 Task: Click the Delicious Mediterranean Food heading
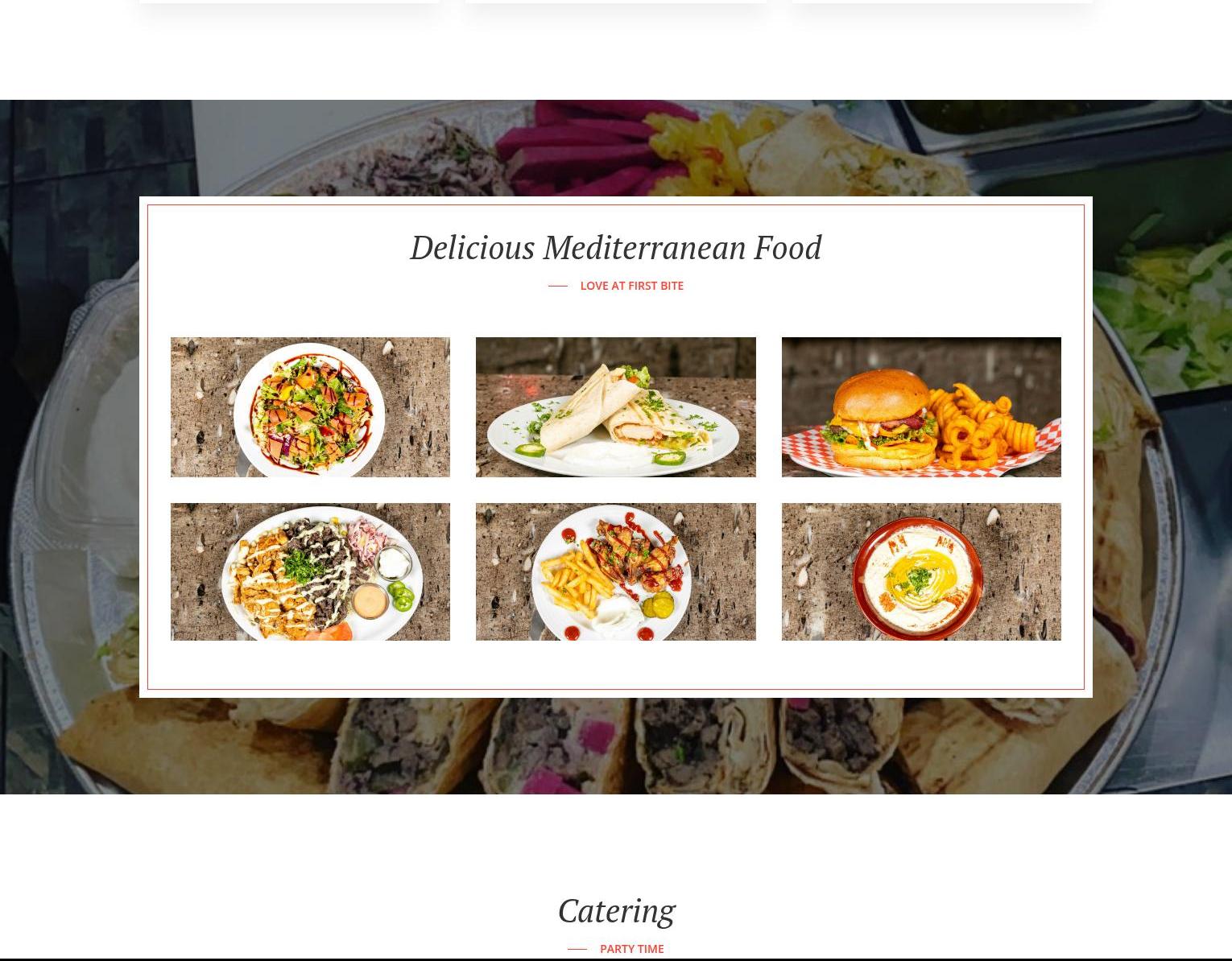[x=616, y=247]
